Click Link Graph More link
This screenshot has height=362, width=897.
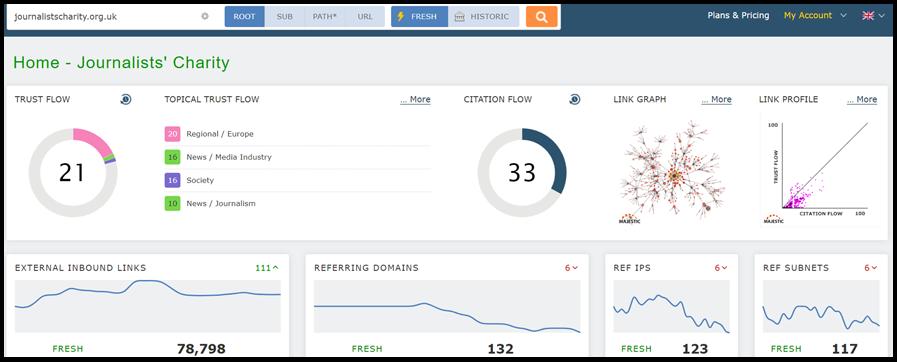click(x=716, y=100)
